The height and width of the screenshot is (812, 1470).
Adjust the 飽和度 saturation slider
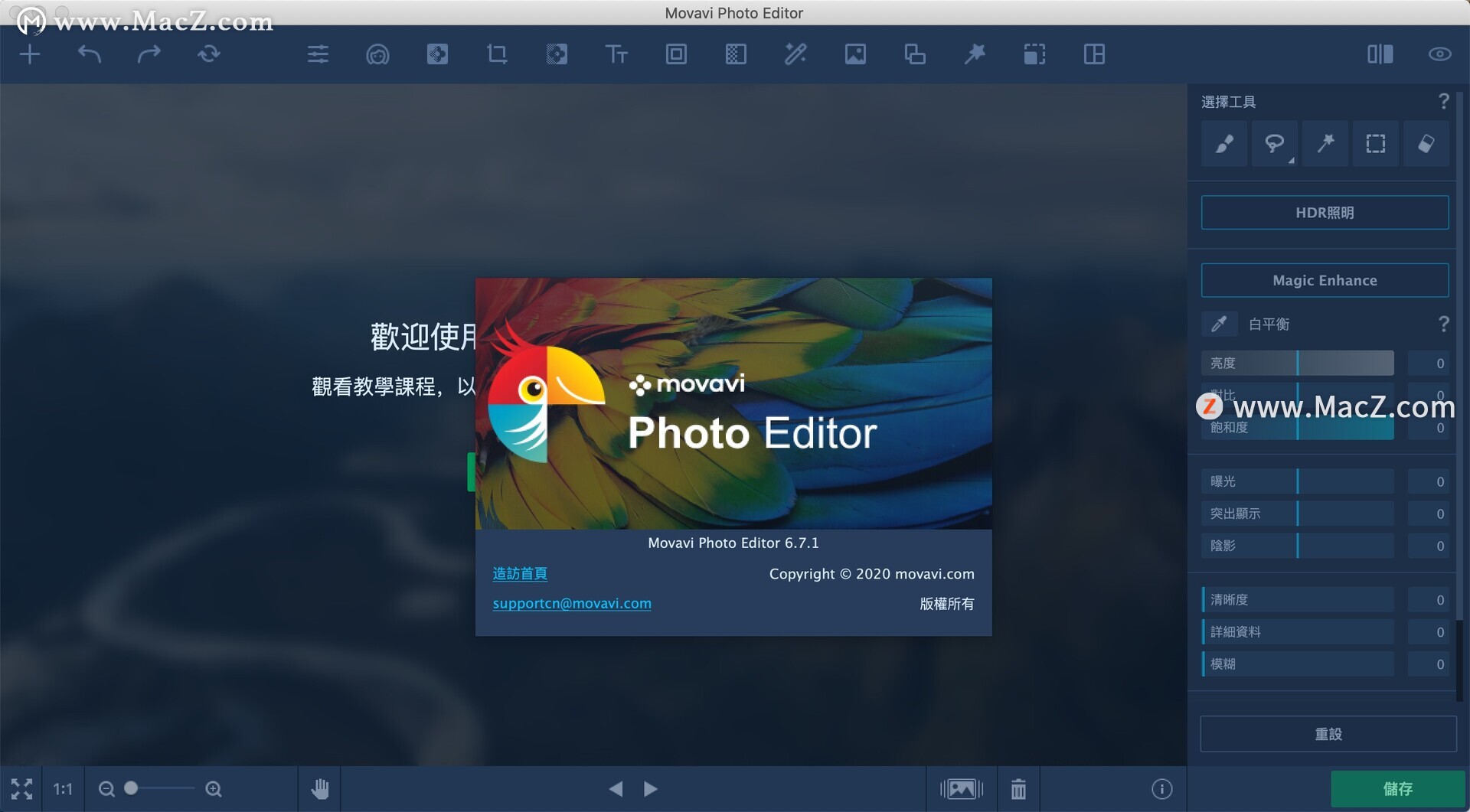click(1297, 428)
